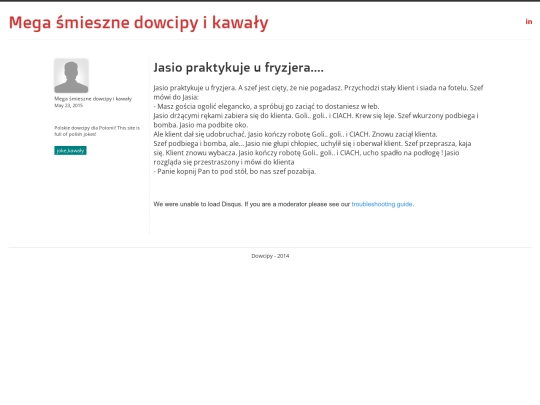Viewport: 540px width, 405px height.
Task: Open author name link under the avatar
Action: (x=93, y=99)
